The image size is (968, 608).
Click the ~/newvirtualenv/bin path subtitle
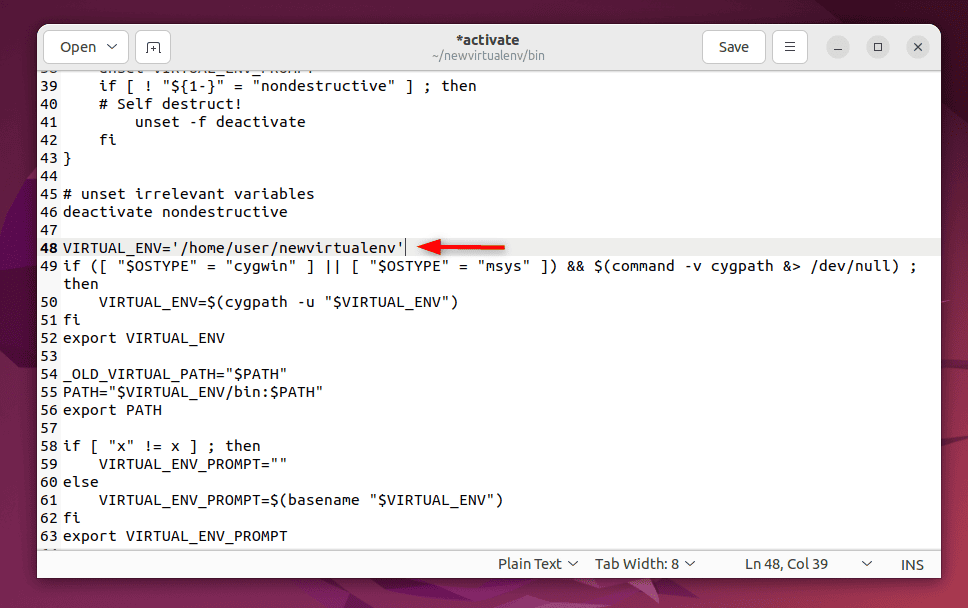[488, 56]
